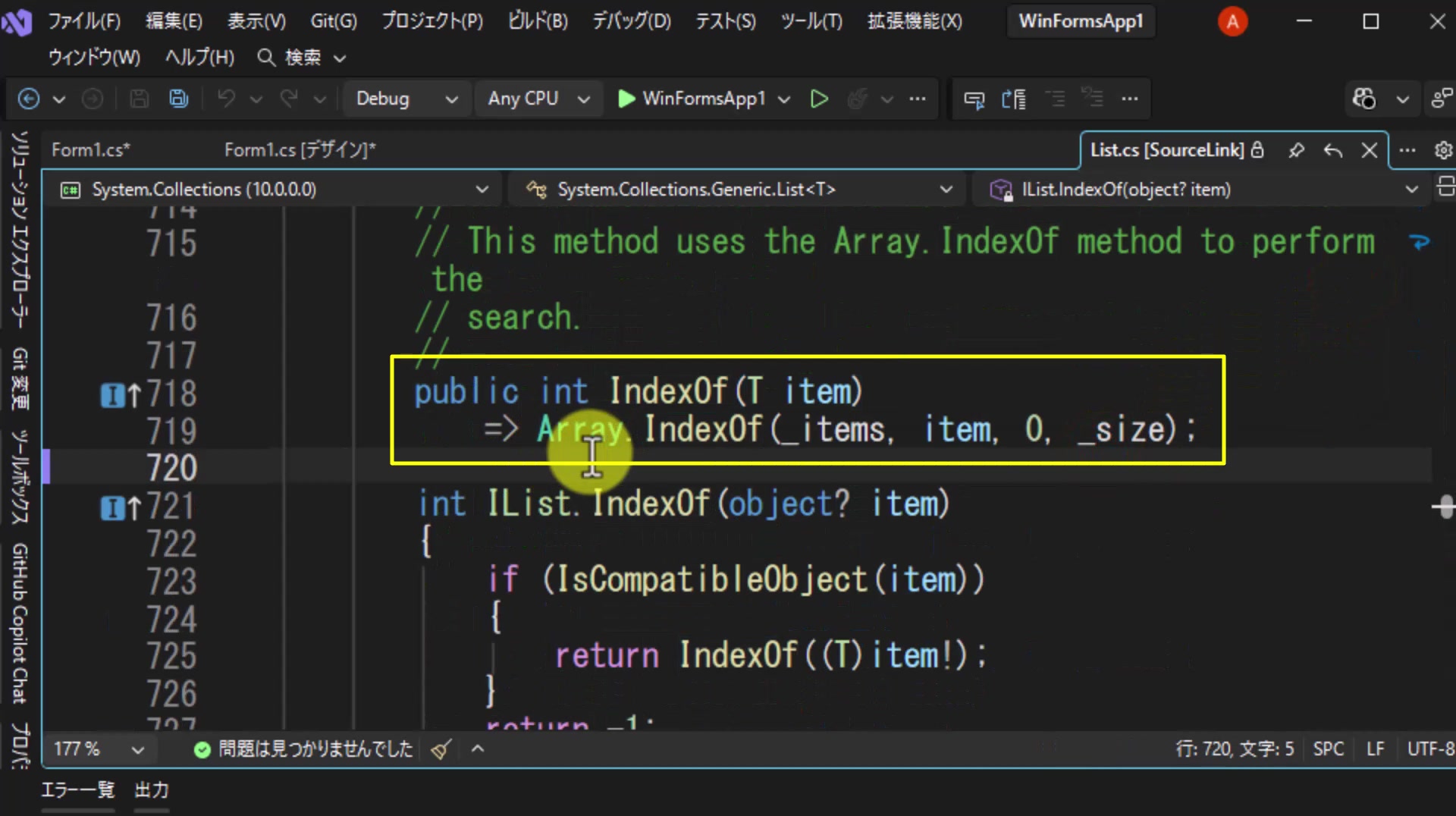The width and height of the screenshot is (1456, 816).
Task: Open GitHub Copilot icon in the toolbar
Action: (1364, 99)
